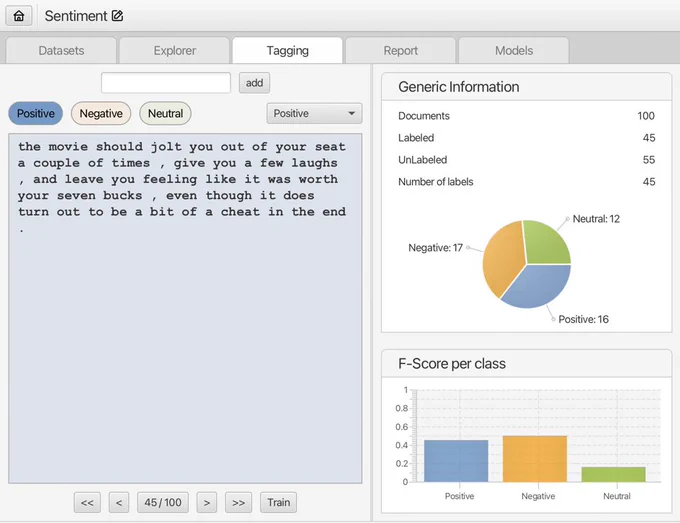This screenshot has height=523, width=680.
Task: Click the UnLabeled count row
Action: click(x=526, y=160)
